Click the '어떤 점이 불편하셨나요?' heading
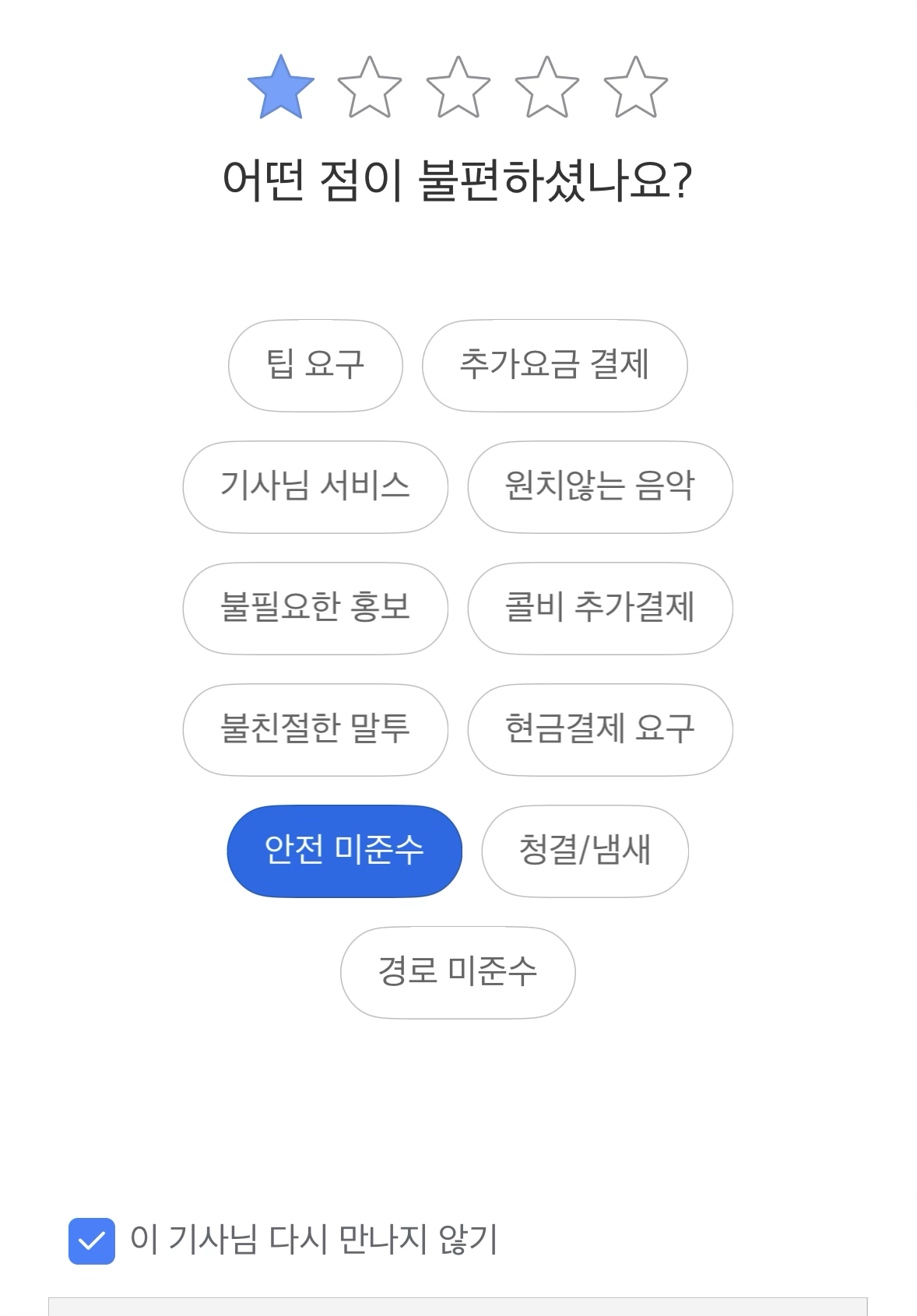 pyautogui.click(x=458, y=181)
